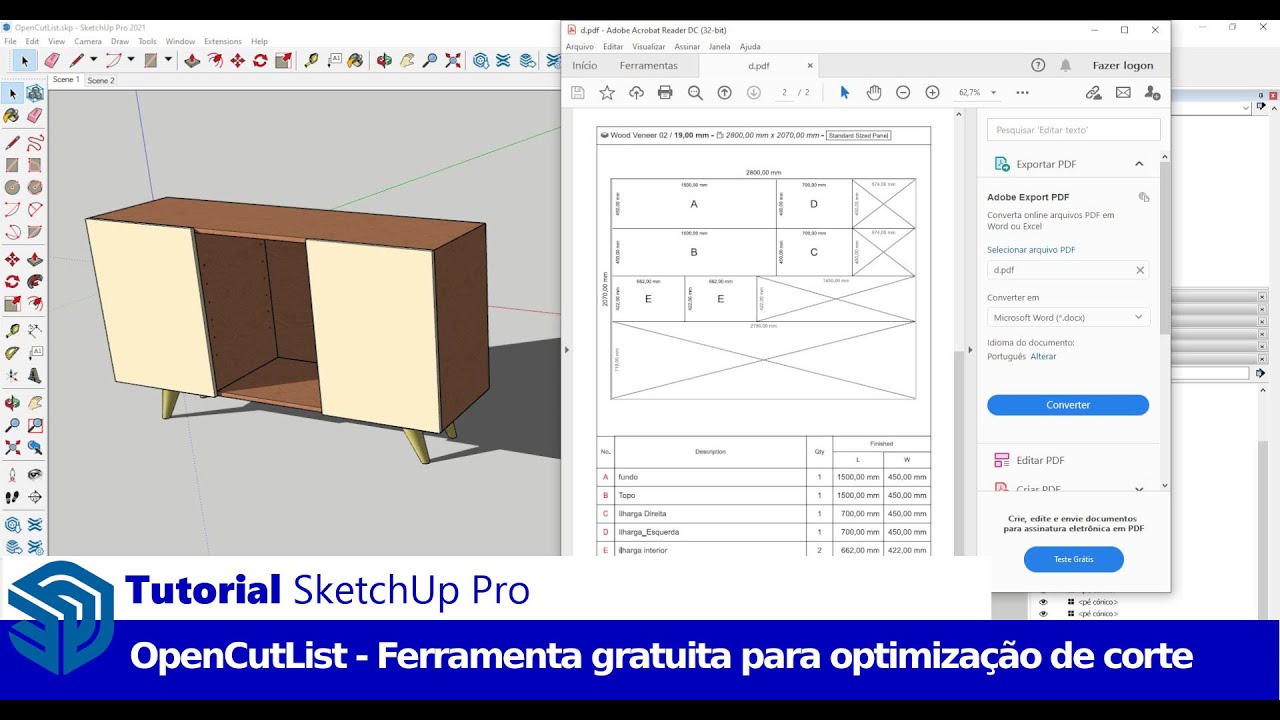Activate the selection arrow tool in Acrobat
1280x720 pixels.
click(x=844, y=92)
